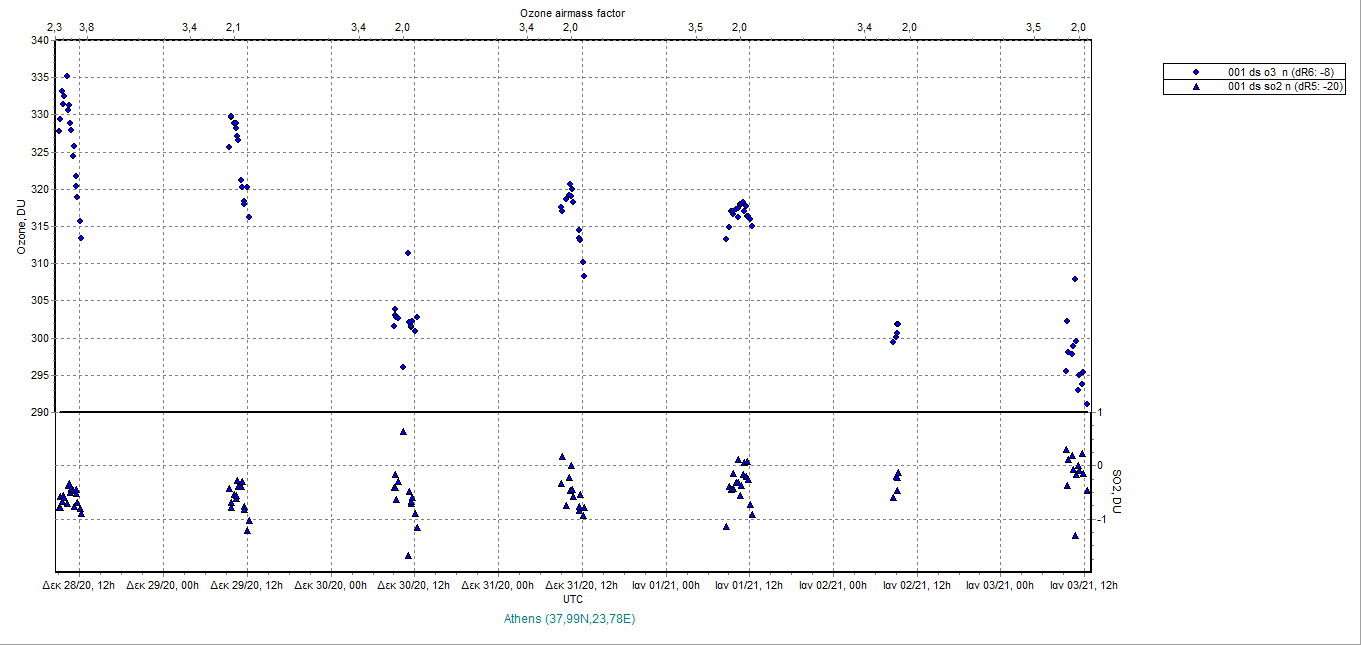Click the highest SO2 triangle on Dec 30
Viewport: 1361px width, 645px height.
pyautogui.click(x=403, y=431)
